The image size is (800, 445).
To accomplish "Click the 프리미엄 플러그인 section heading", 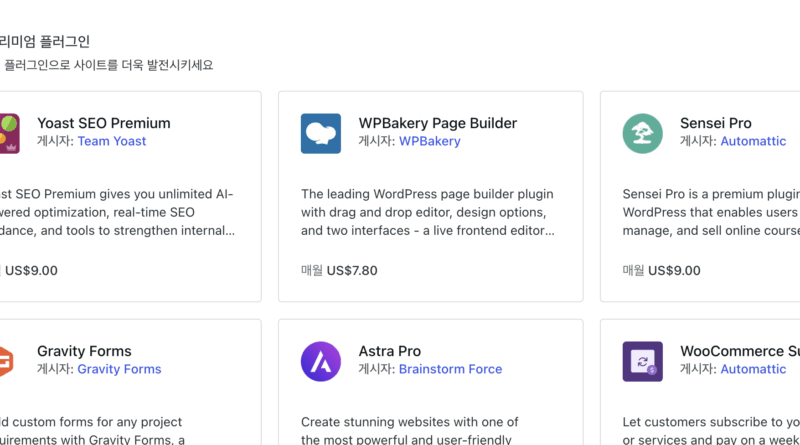I will click(45, 41).
